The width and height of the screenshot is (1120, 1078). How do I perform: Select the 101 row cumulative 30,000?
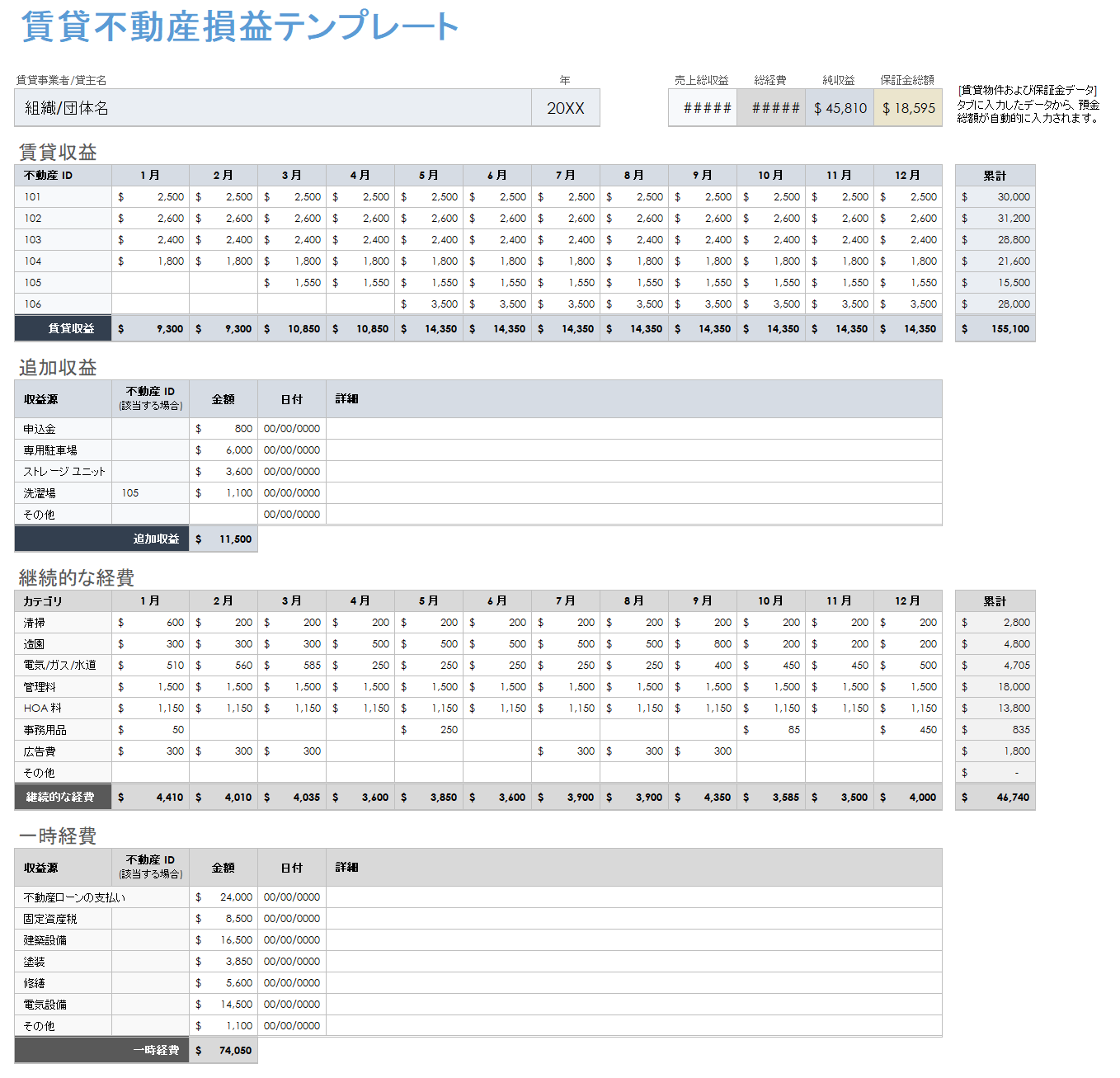pyautogui.click(x=995, y=197)
